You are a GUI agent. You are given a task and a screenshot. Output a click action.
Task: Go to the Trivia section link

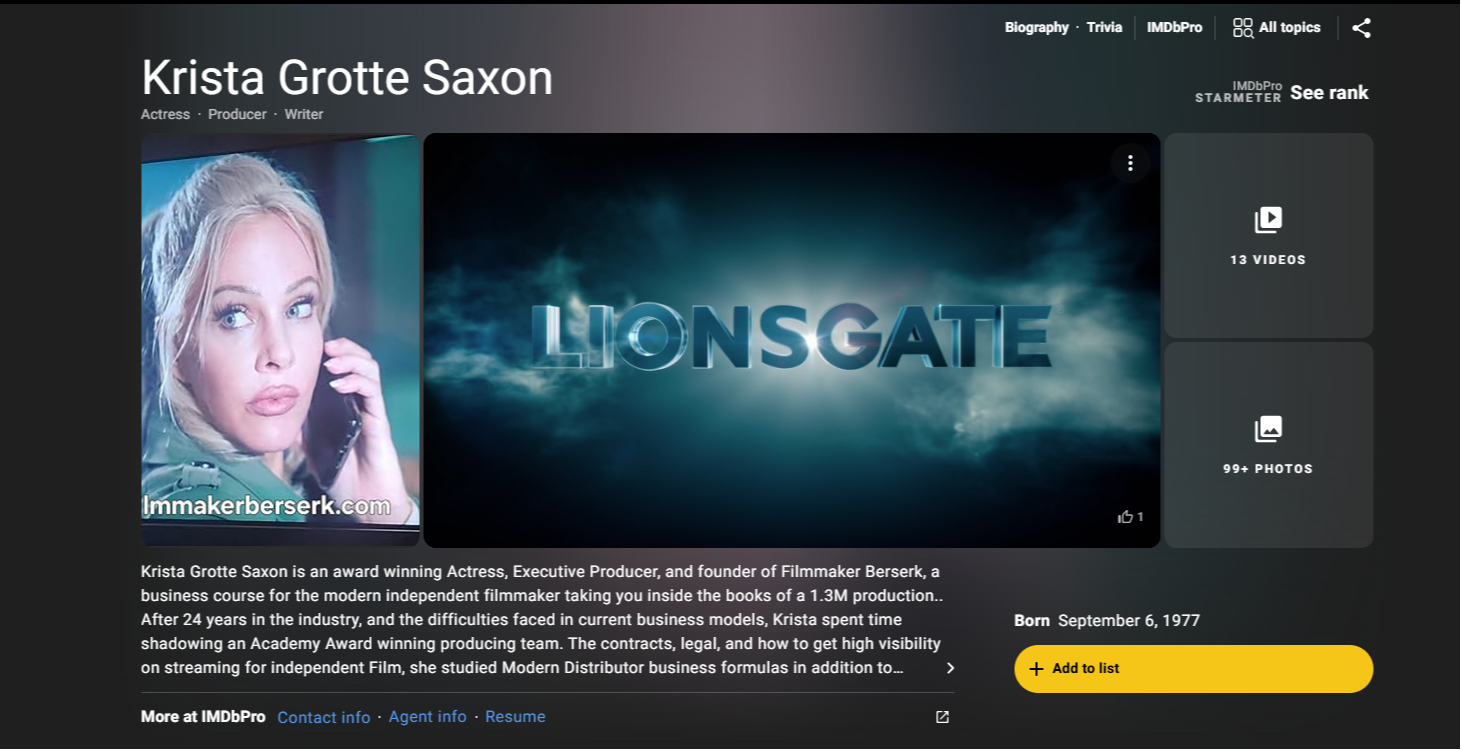coord(1104,28)
